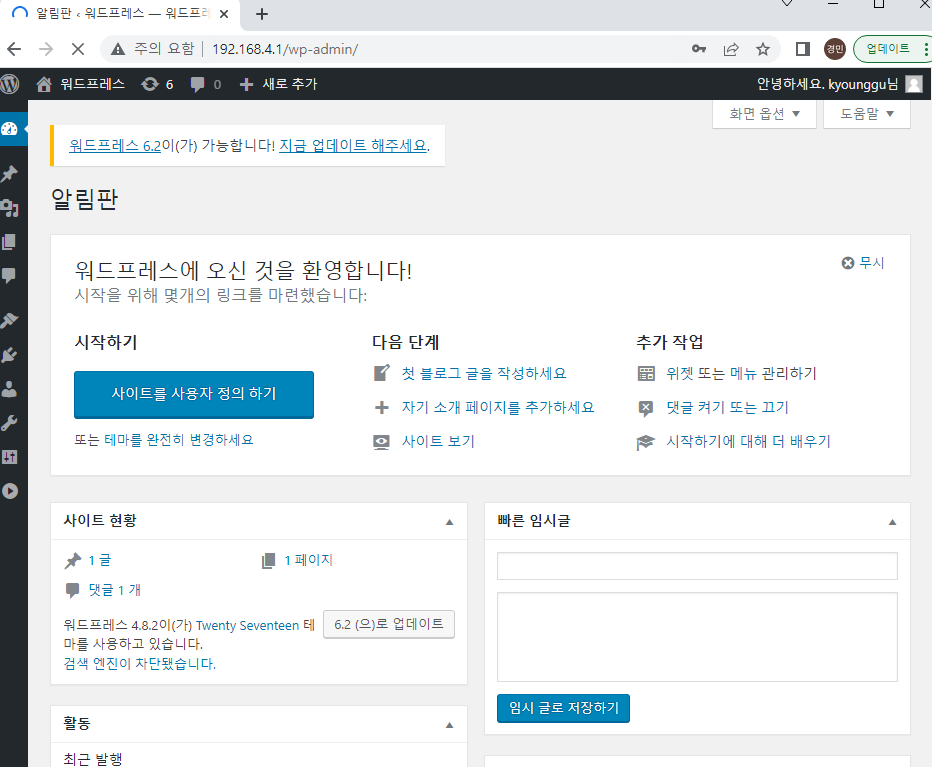Click 지금 업데이트 해주세요 link
The width and height of the screenshot is (932, 767).
tap(353, 146)
